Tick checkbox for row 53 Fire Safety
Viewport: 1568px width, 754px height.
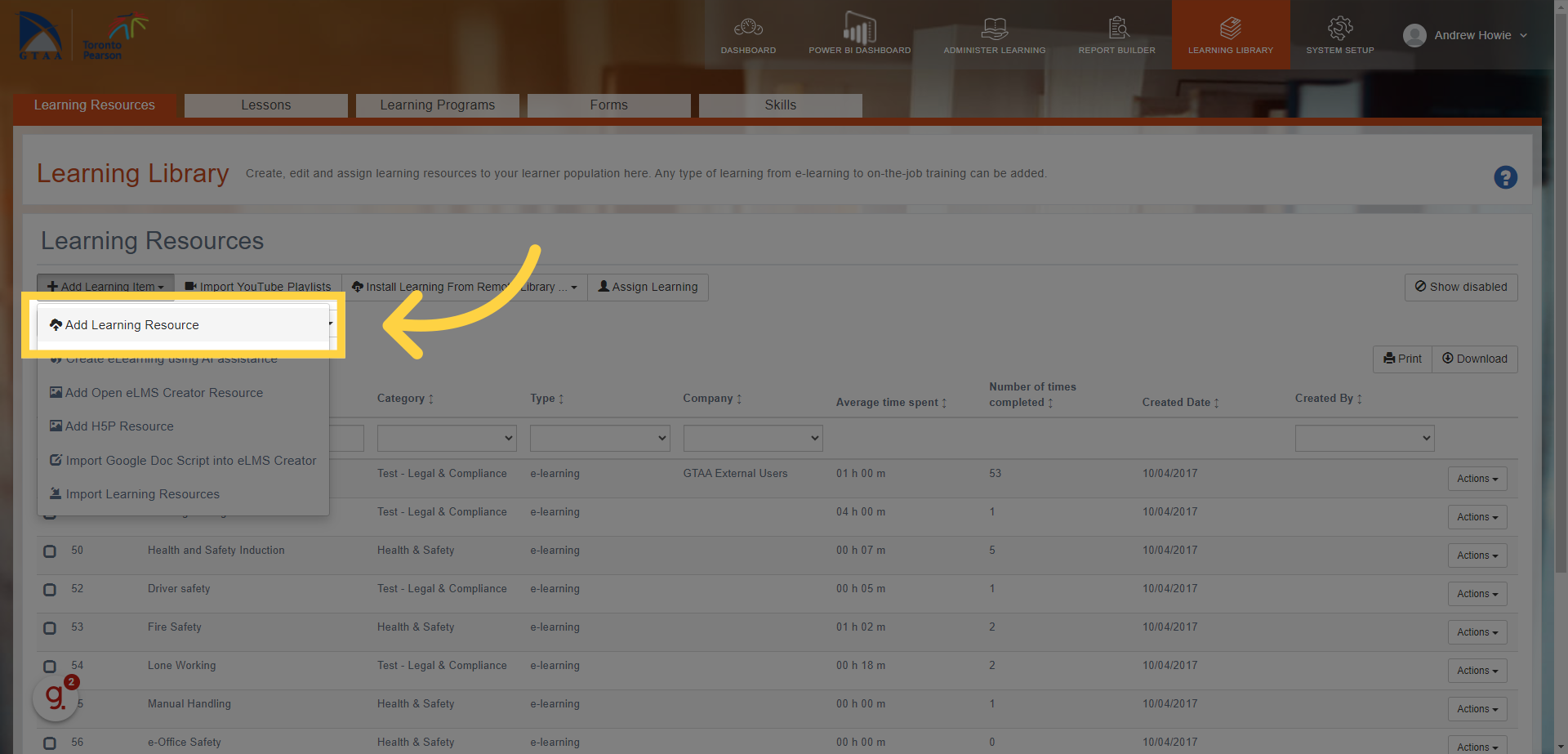click(x=50, y=628)
